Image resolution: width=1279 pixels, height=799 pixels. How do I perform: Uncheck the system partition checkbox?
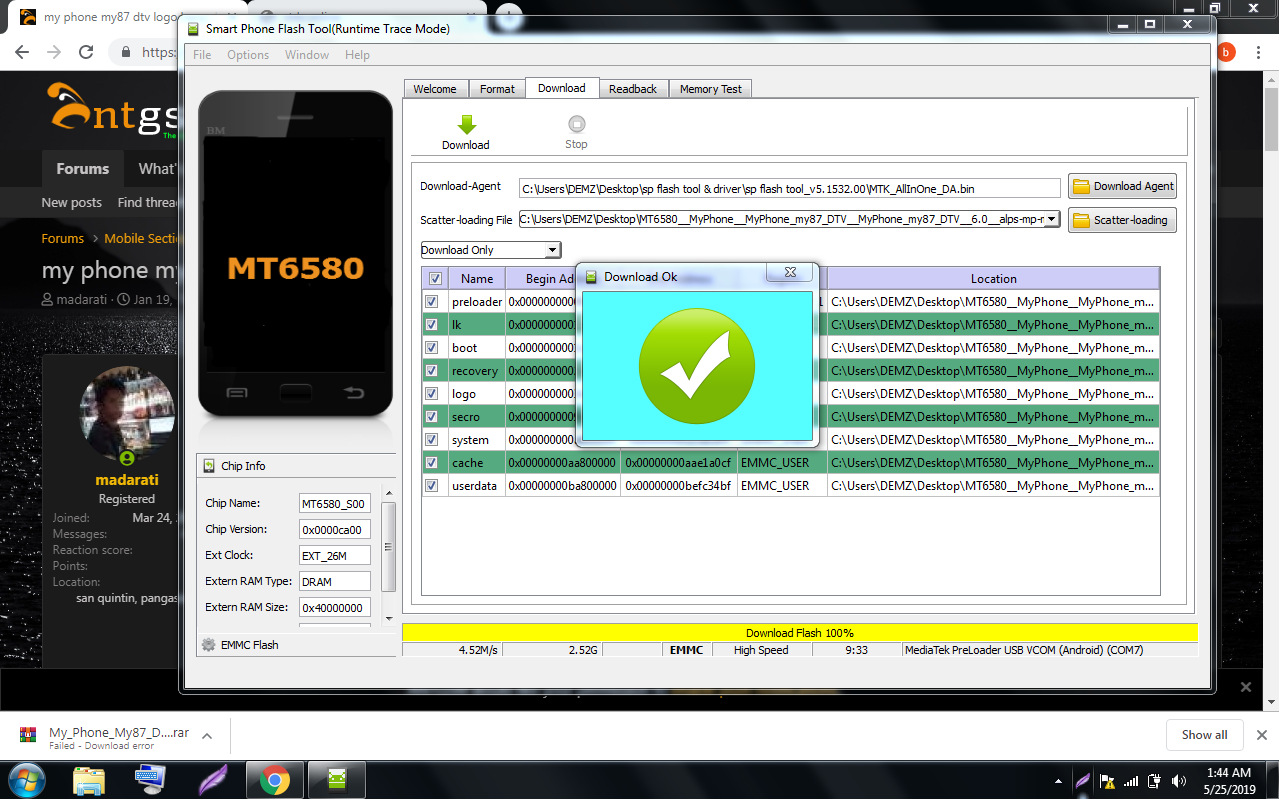coord(432,439)
